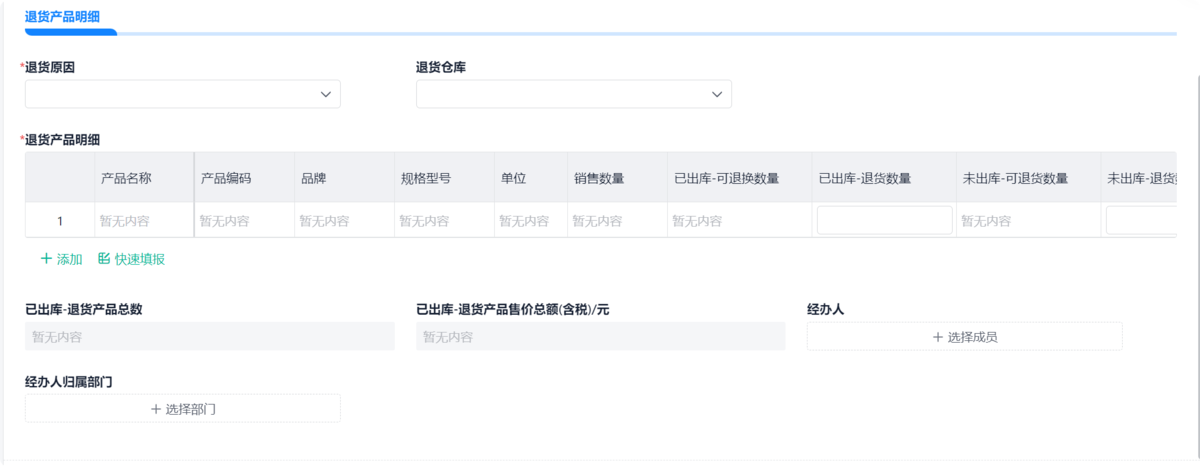Screen dimensions: 1200x467
Task: Click the 快速填报 edit icon
Action: click(104, 259)
